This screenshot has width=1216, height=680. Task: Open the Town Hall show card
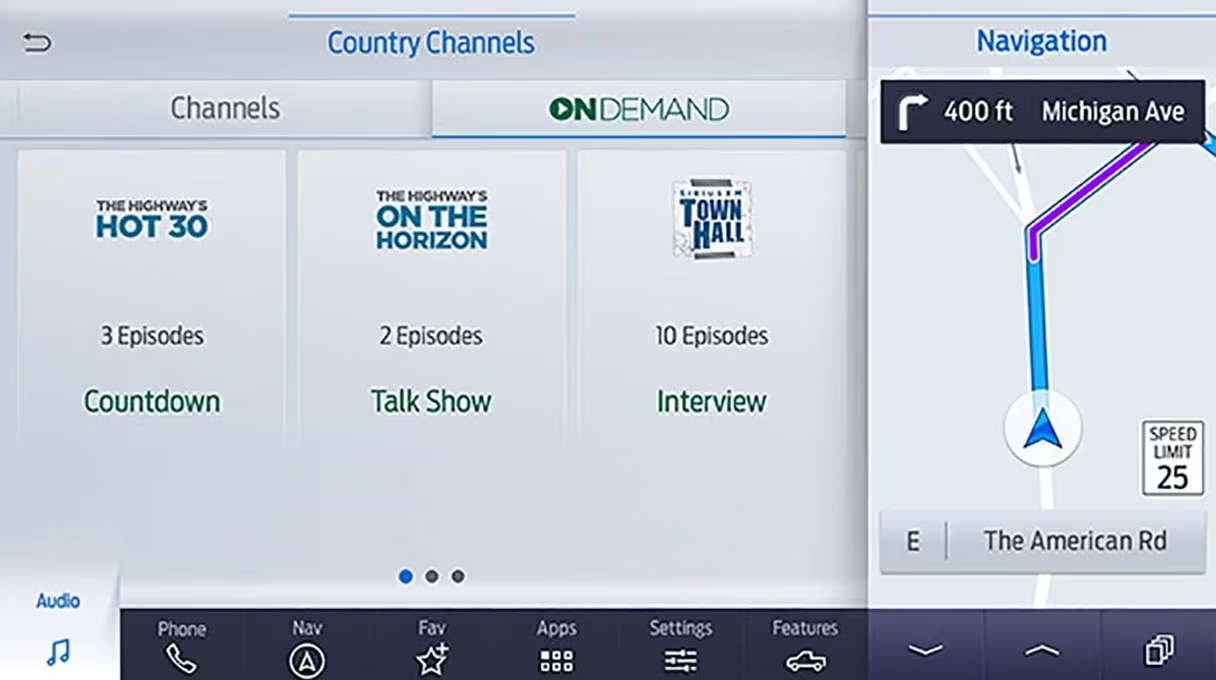click(x=712, y=296)
